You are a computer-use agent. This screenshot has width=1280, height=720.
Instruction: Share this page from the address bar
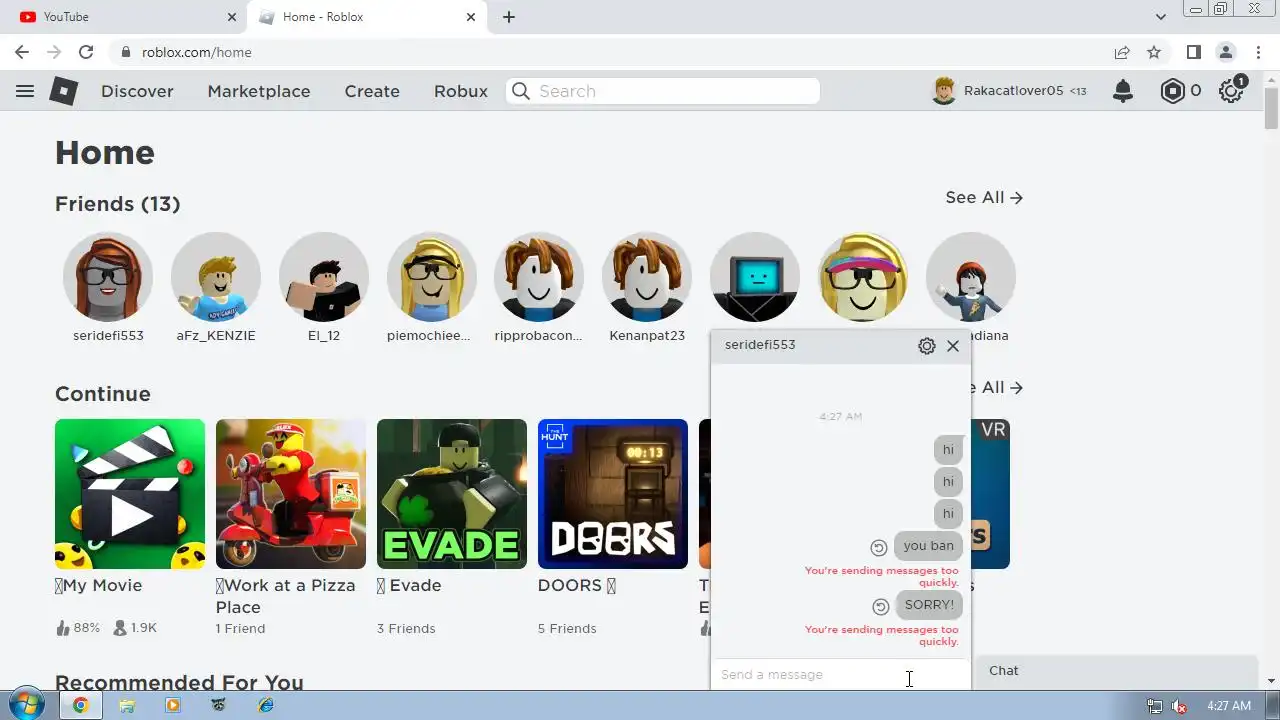tap(1122, 52)
